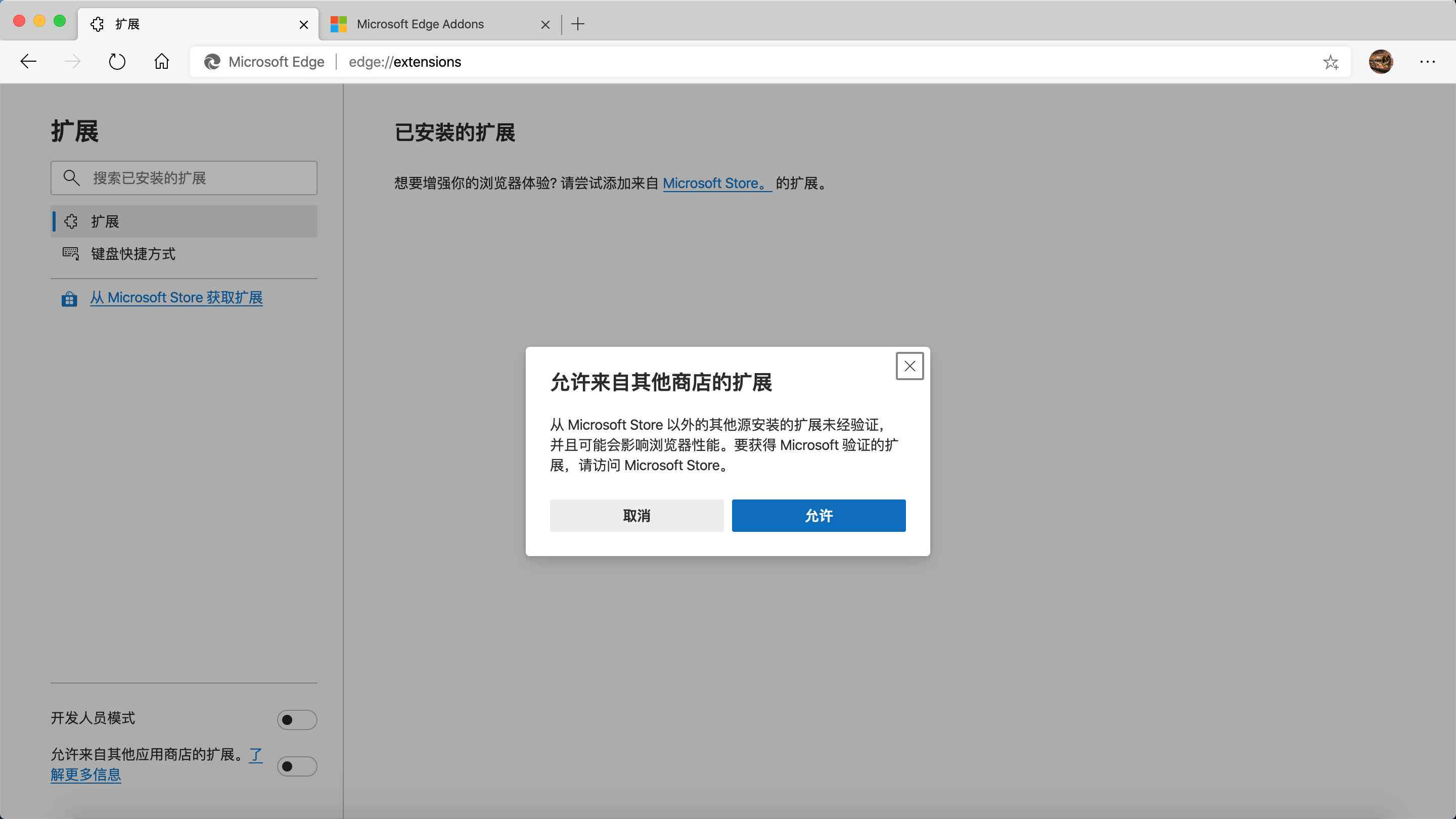Viewport: 1456px width, 819px height.
Task: Toggle 开发人员模式 switch
Action: click(x=297, y=719)
